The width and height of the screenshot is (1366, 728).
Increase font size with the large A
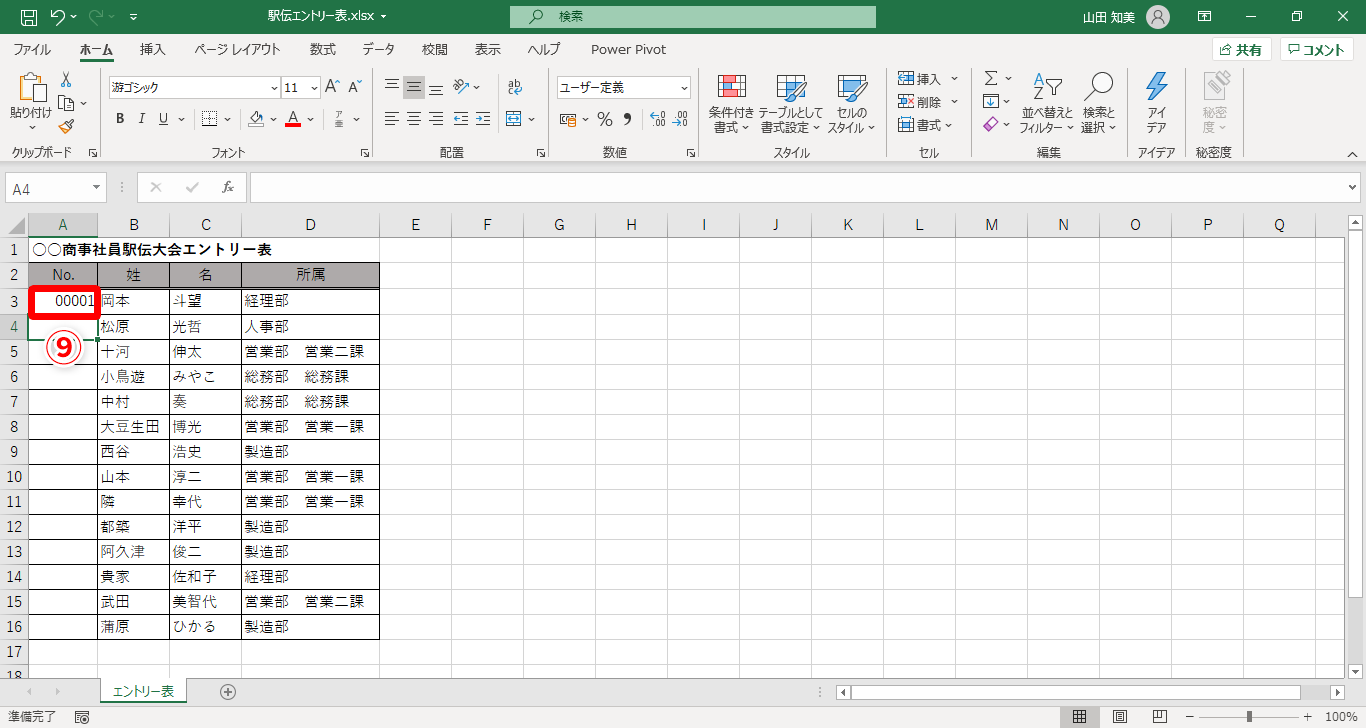pos(333,87)
